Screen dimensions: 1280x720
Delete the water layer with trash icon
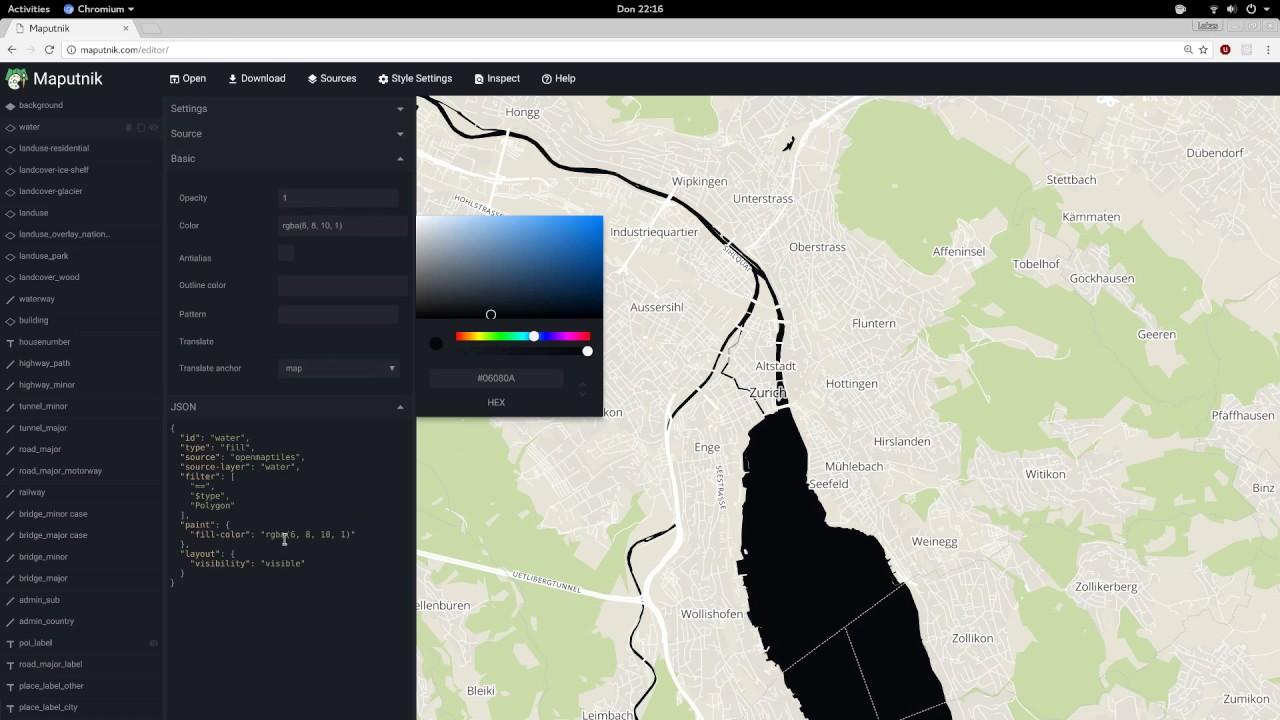128,128
